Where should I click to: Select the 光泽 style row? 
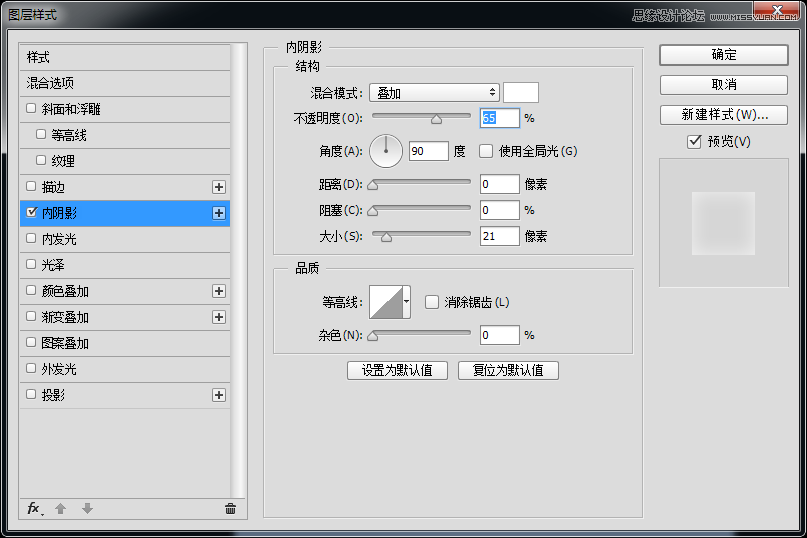125,266
